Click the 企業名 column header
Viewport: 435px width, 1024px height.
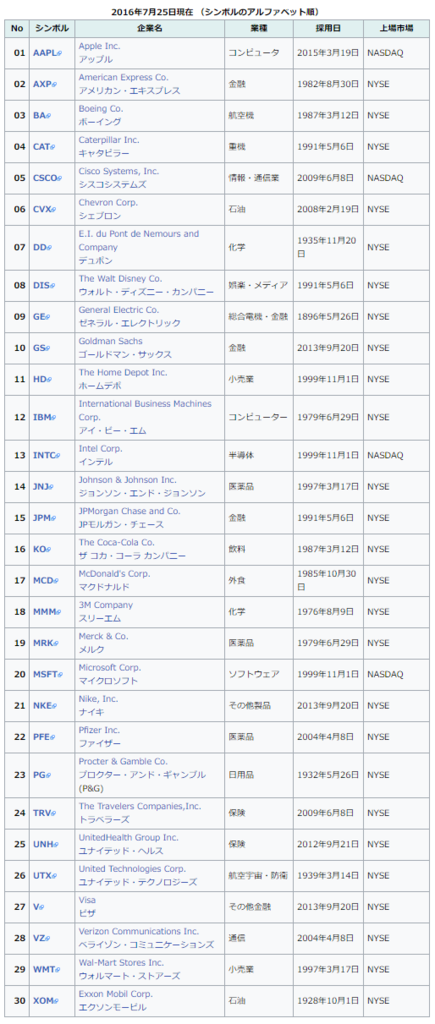pyautogui.click(x=150, y=28)
